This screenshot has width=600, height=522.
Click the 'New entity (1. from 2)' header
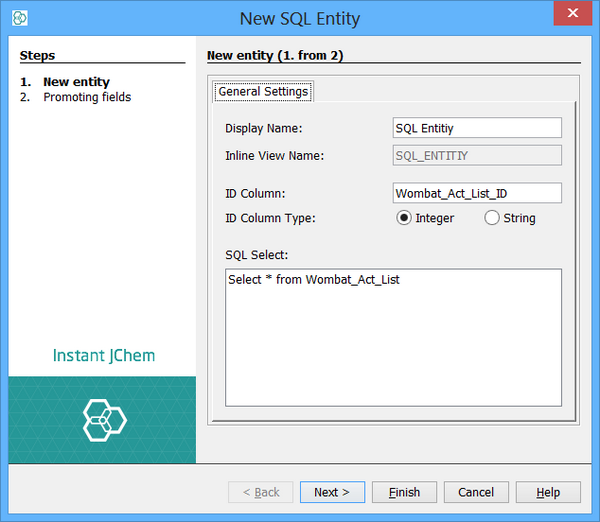coord(275,56)
